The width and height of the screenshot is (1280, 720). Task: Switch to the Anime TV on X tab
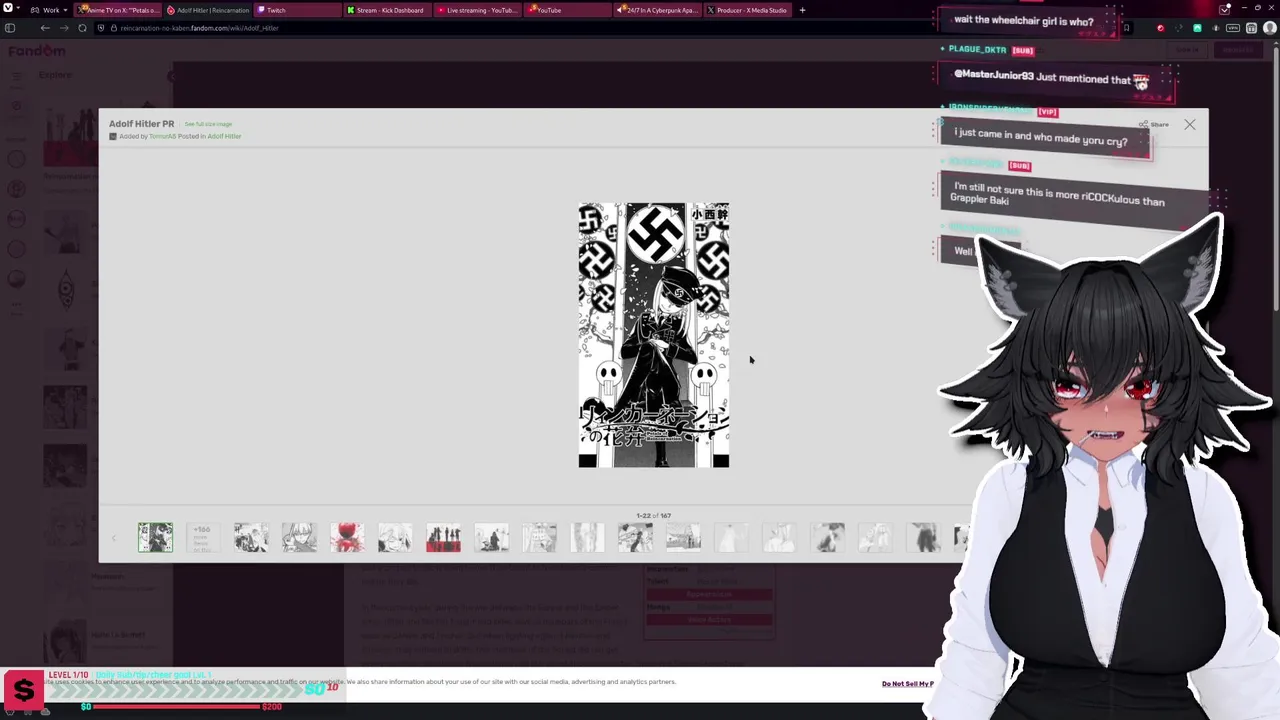click(119, 10)
